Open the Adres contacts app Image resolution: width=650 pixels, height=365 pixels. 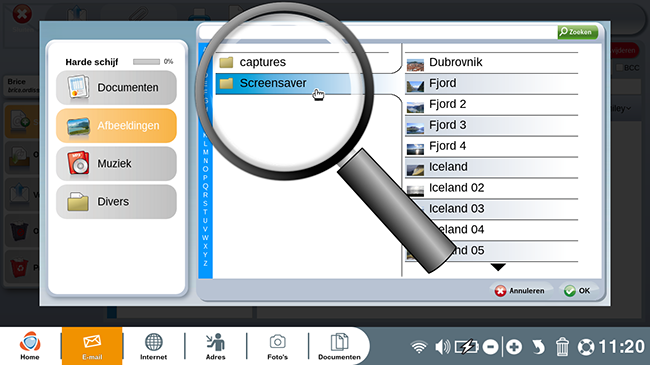click(216, 346)
